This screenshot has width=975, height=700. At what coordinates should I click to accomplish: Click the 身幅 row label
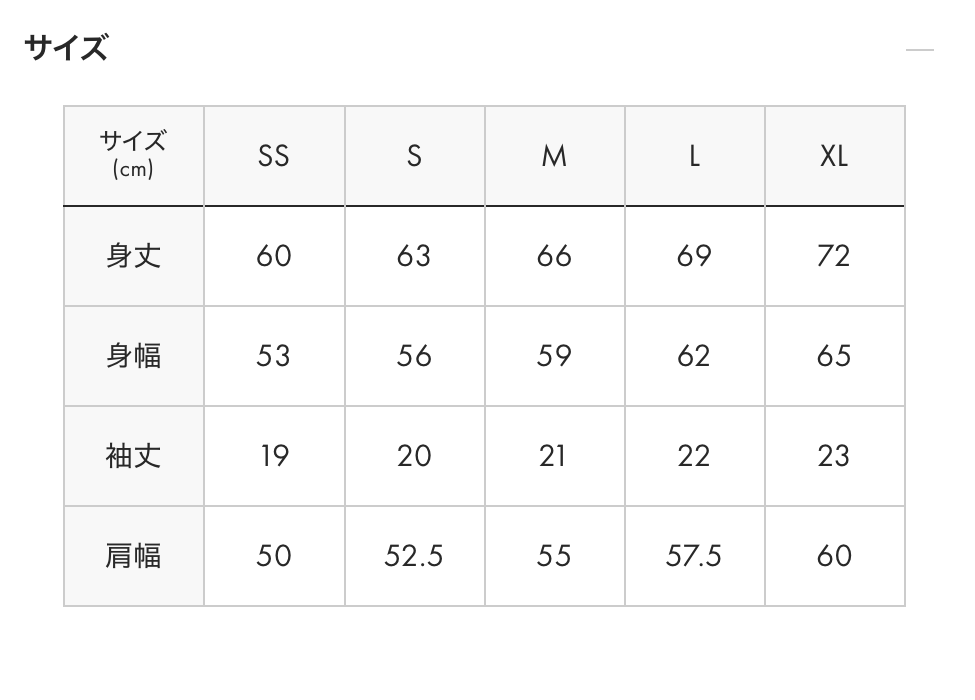[x=133, y=356]
